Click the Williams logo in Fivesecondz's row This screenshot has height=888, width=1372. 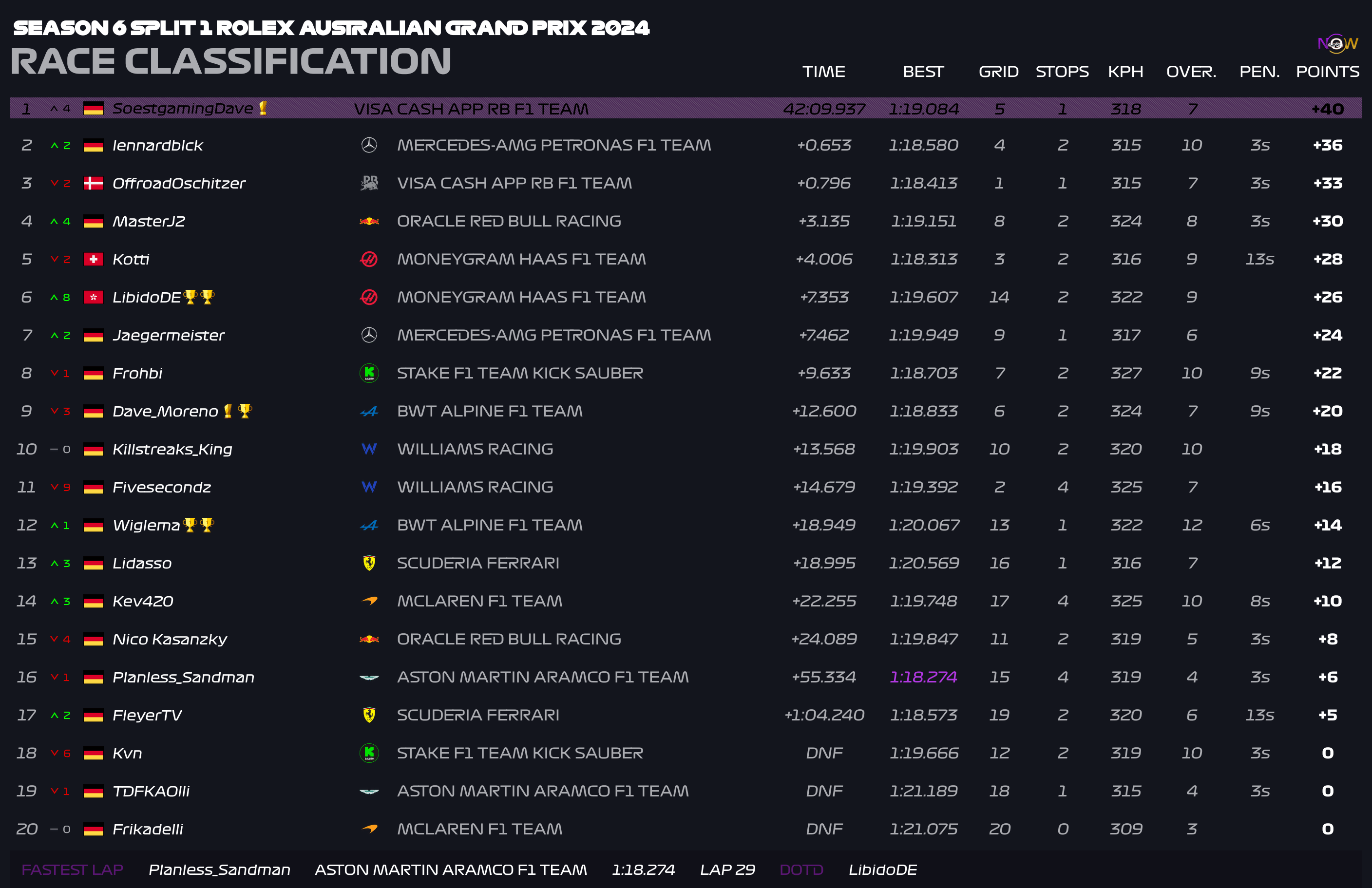coord(369,487)
